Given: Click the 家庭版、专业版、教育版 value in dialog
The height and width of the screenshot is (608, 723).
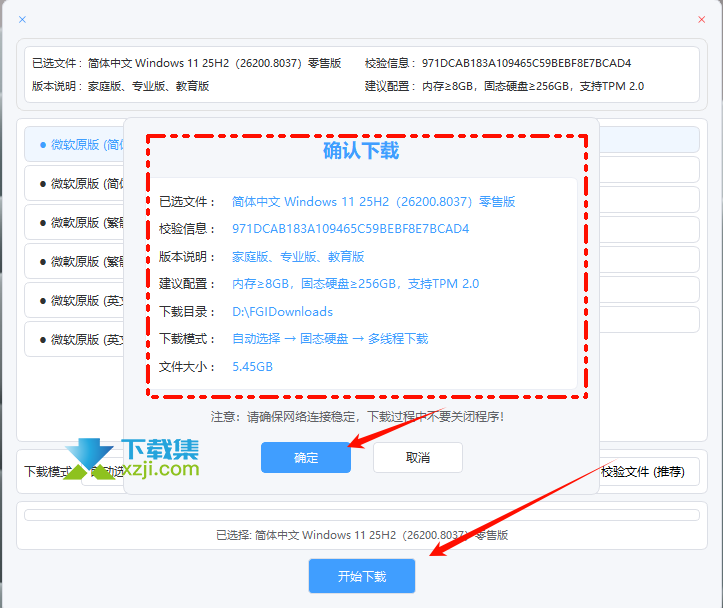Looking at the screenshot, I should point(298,256).
